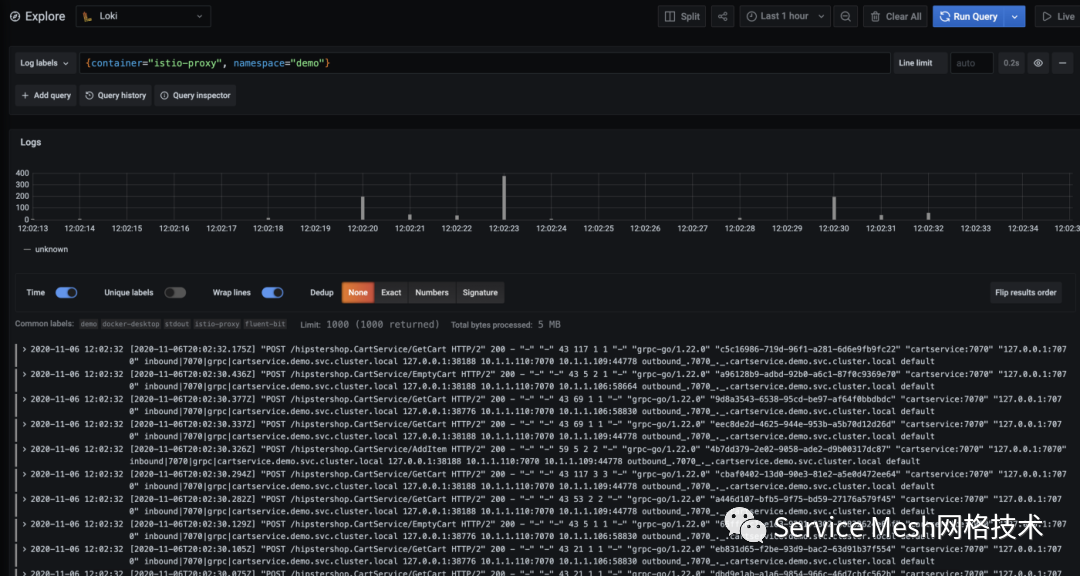Click the demo common label tag
Image resolution: width=1080 pixels, height=576 pixels.
[89, 324]
